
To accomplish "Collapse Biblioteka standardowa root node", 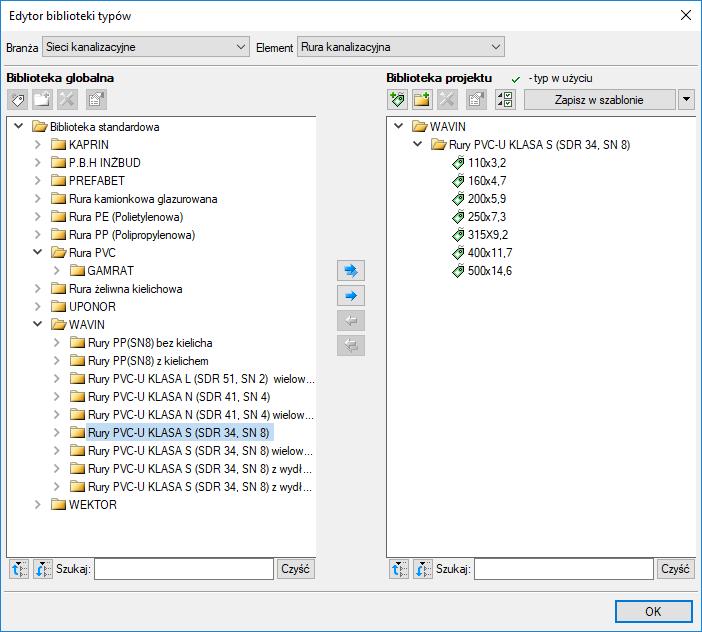I will tap(19, 127).
